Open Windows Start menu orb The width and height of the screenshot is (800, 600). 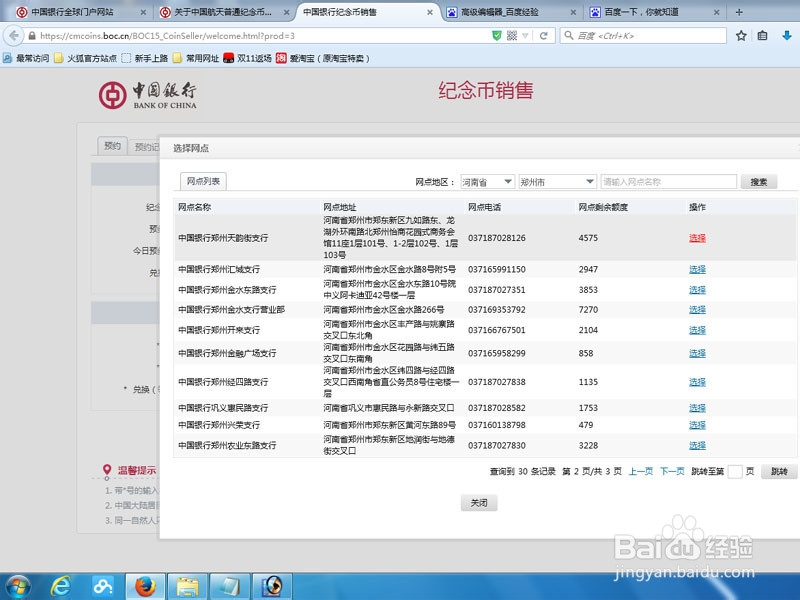click(18, 587)
